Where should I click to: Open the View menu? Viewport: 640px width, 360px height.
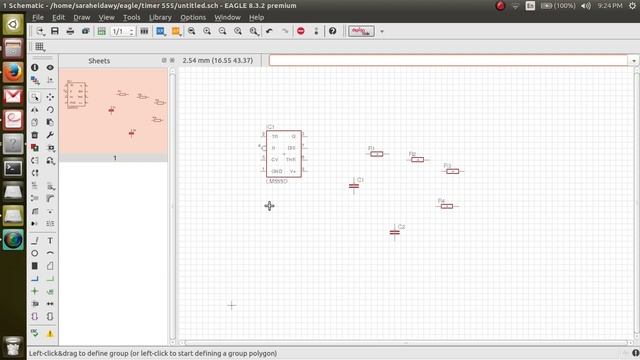click(x=106, y=18)
